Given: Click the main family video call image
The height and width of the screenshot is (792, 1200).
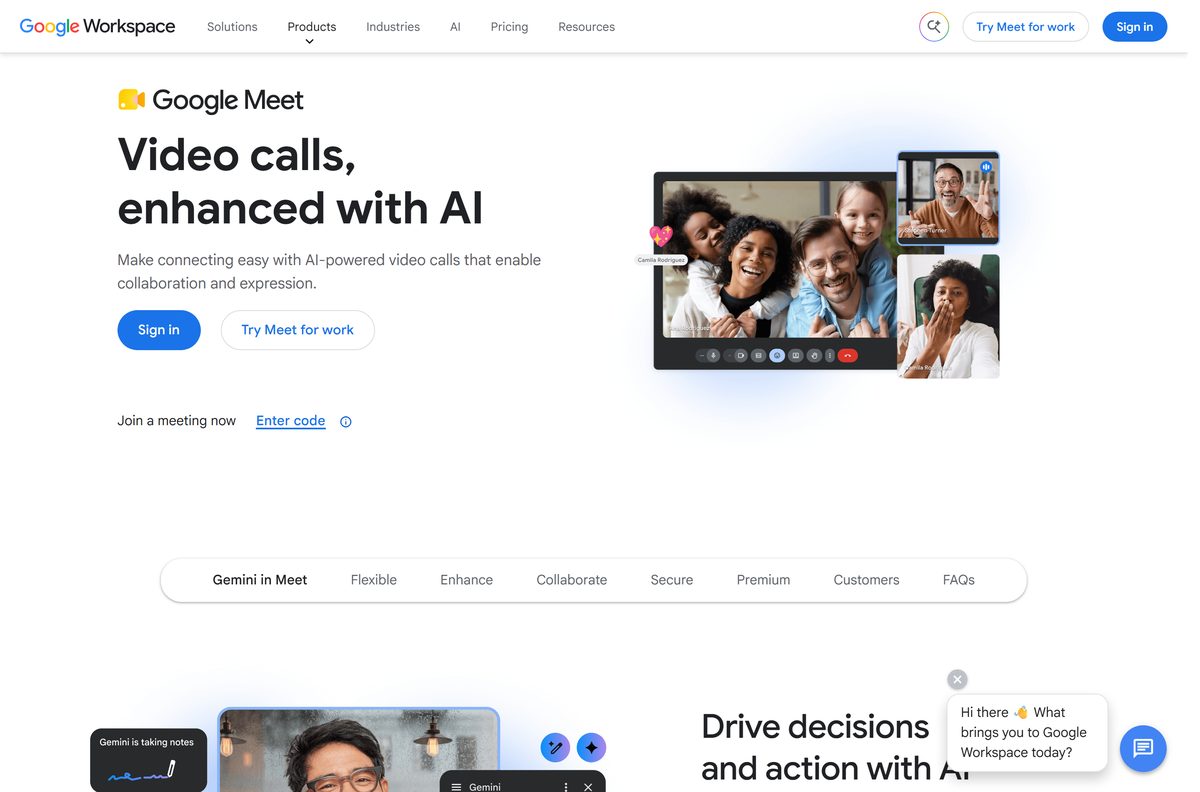Looking at the screenshot, I should 779,259.
